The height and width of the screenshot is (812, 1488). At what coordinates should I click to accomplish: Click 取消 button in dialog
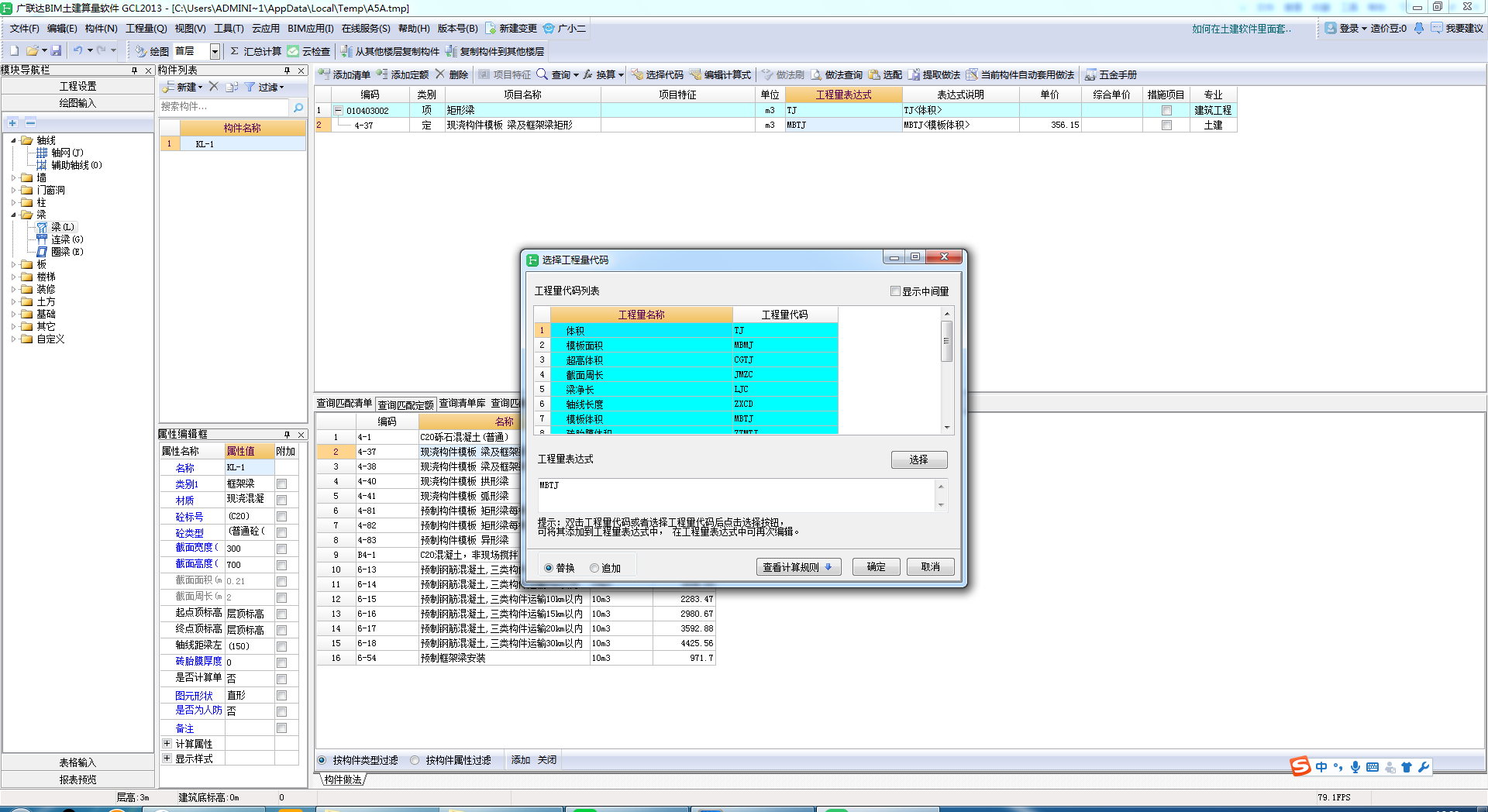coord(930,567)
